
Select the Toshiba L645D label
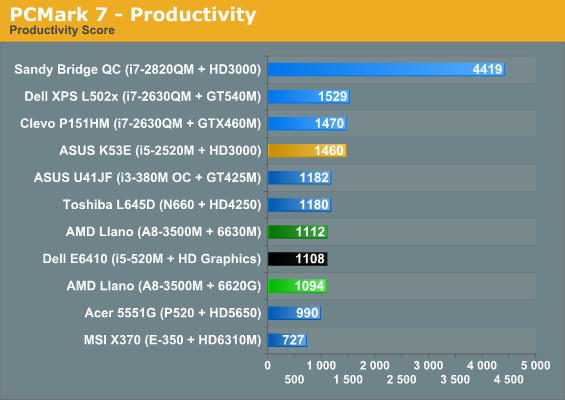pos(162,205)
